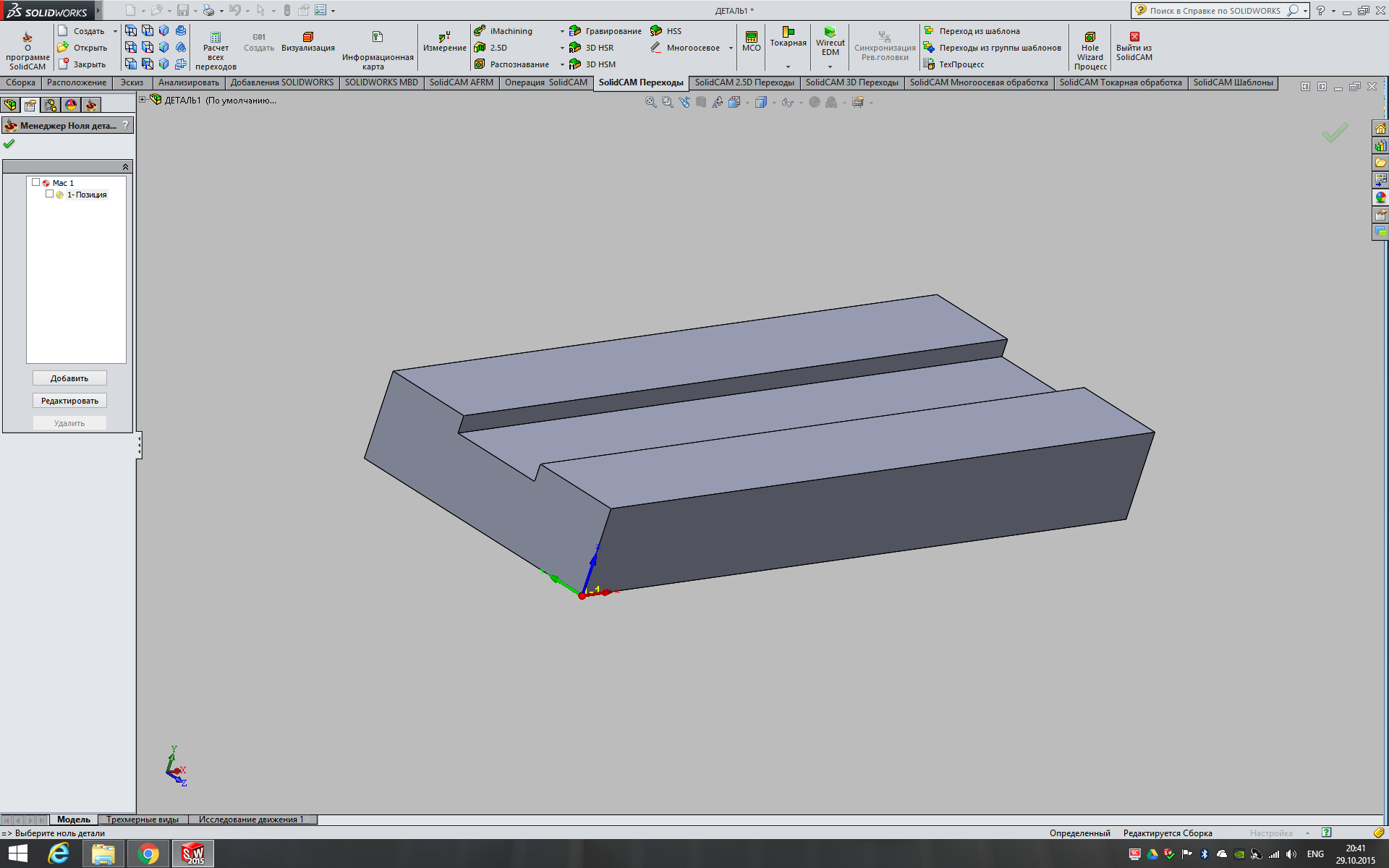
Task: Click the Визуализация simulation icon
Action: 308,37
